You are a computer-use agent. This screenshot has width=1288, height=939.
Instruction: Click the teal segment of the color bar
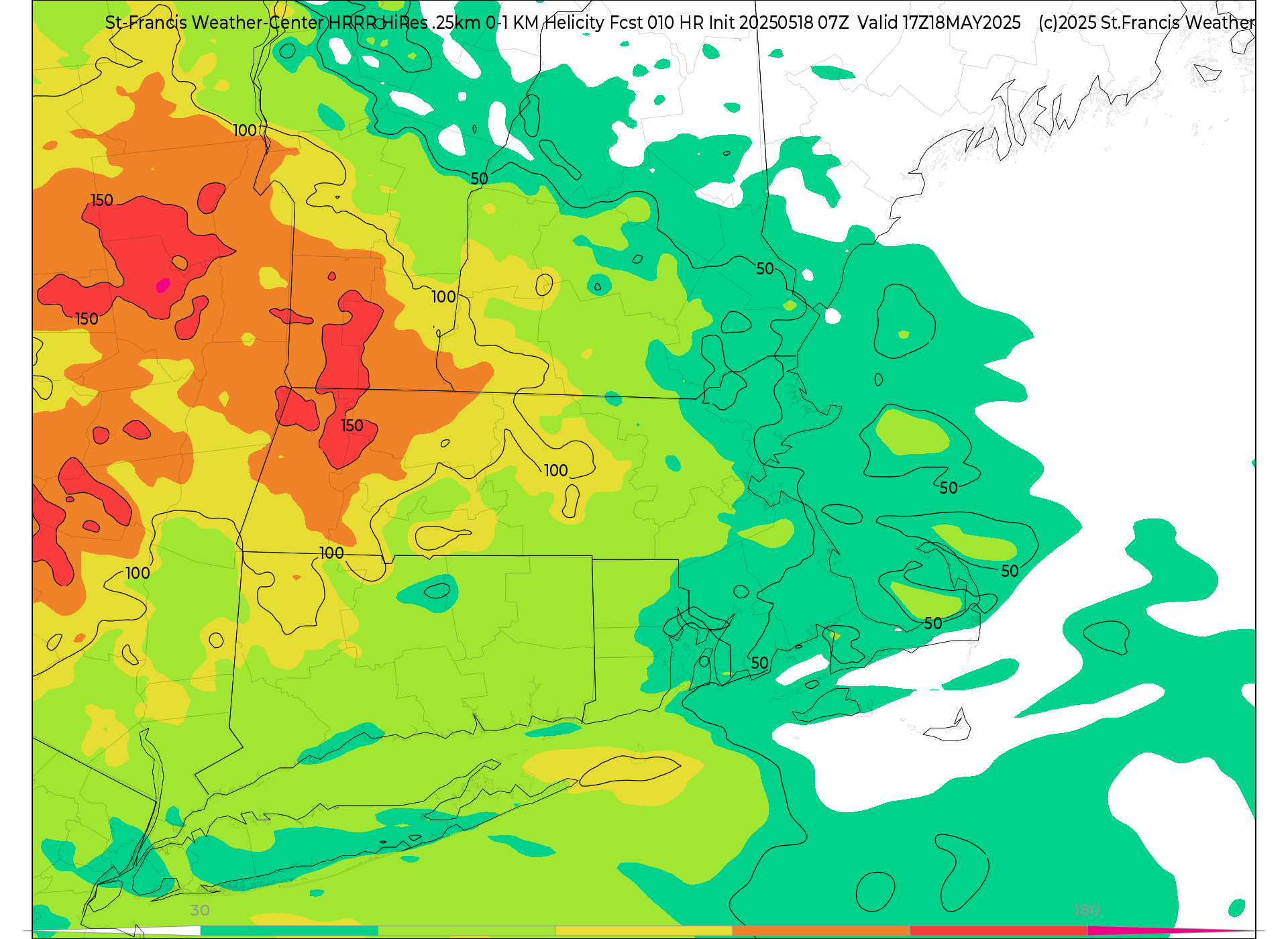[289, 930]
